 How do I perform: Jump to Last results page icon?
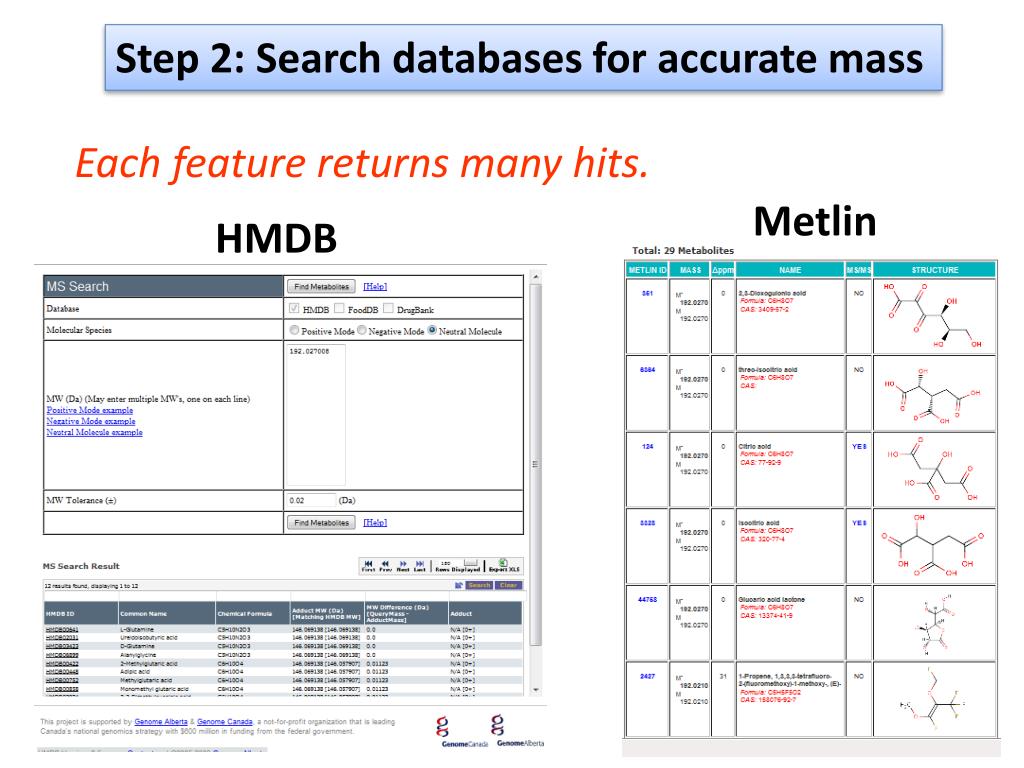(x=420, y=566)
